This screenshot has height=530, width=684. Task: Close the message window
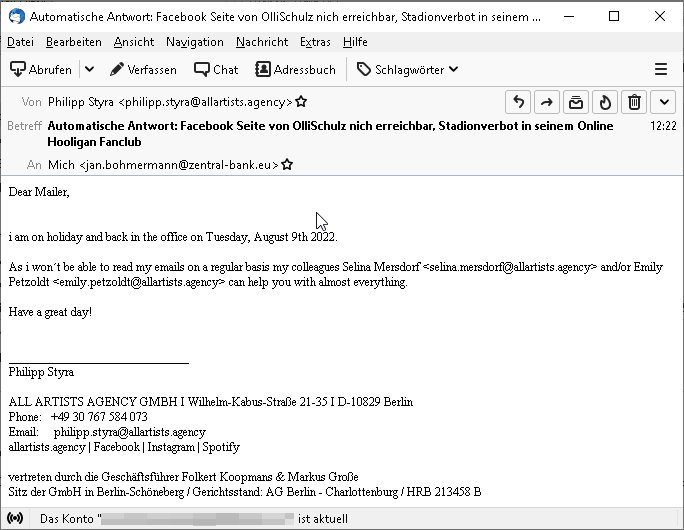point(660,17)
